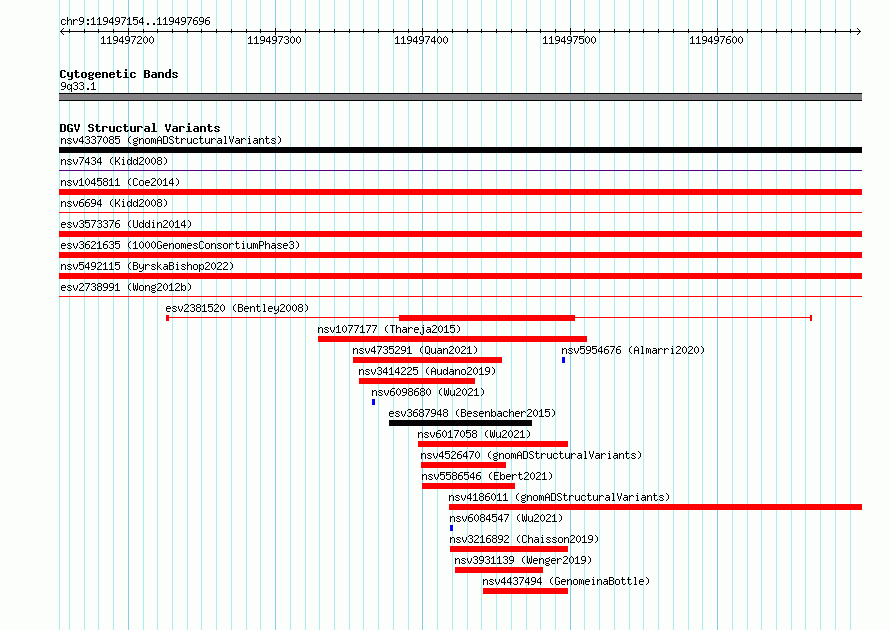The height and width of the screenshot is (630, 890).
Task: Click nsv6017058 (Wu2021) label
Action: (x=475, y=434)
